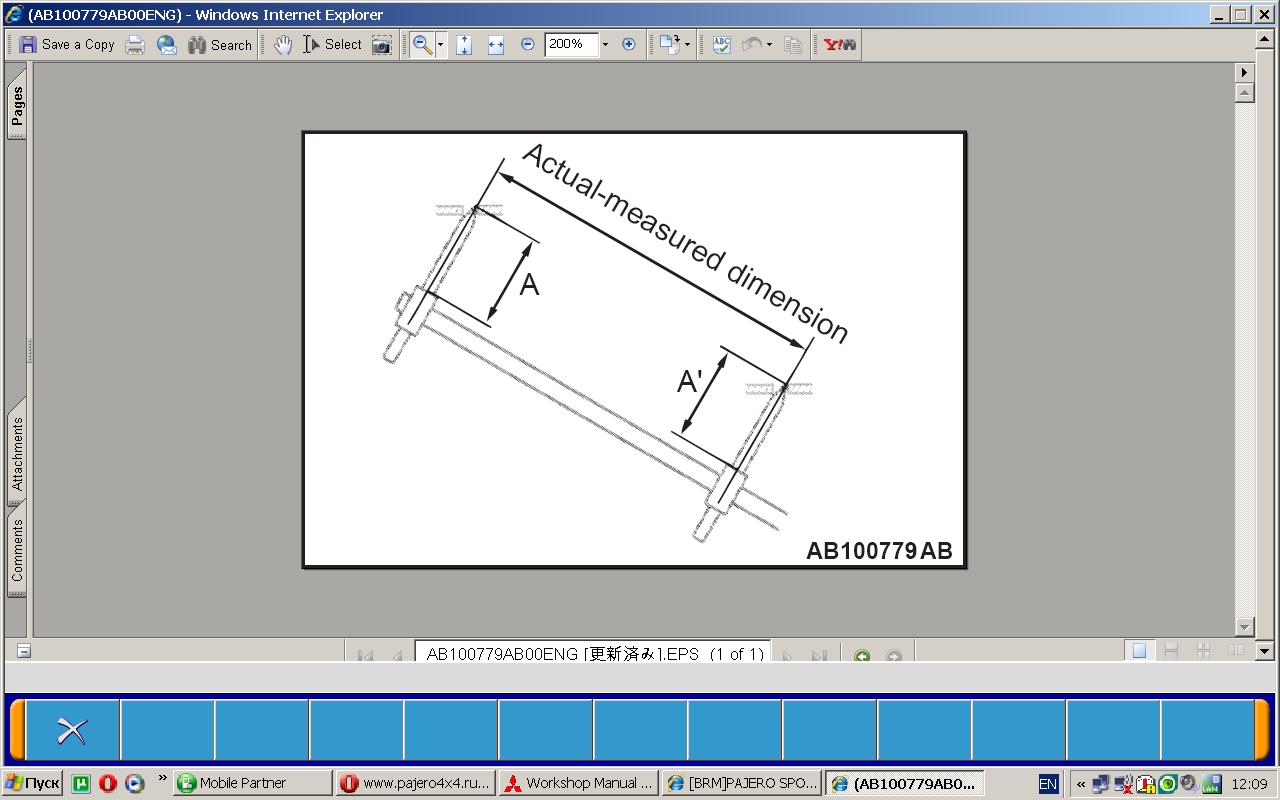The width and height of the screenshot is (1280, 800).
Task: Click the zoom in plus button
Action: click(x=629, y=44)
